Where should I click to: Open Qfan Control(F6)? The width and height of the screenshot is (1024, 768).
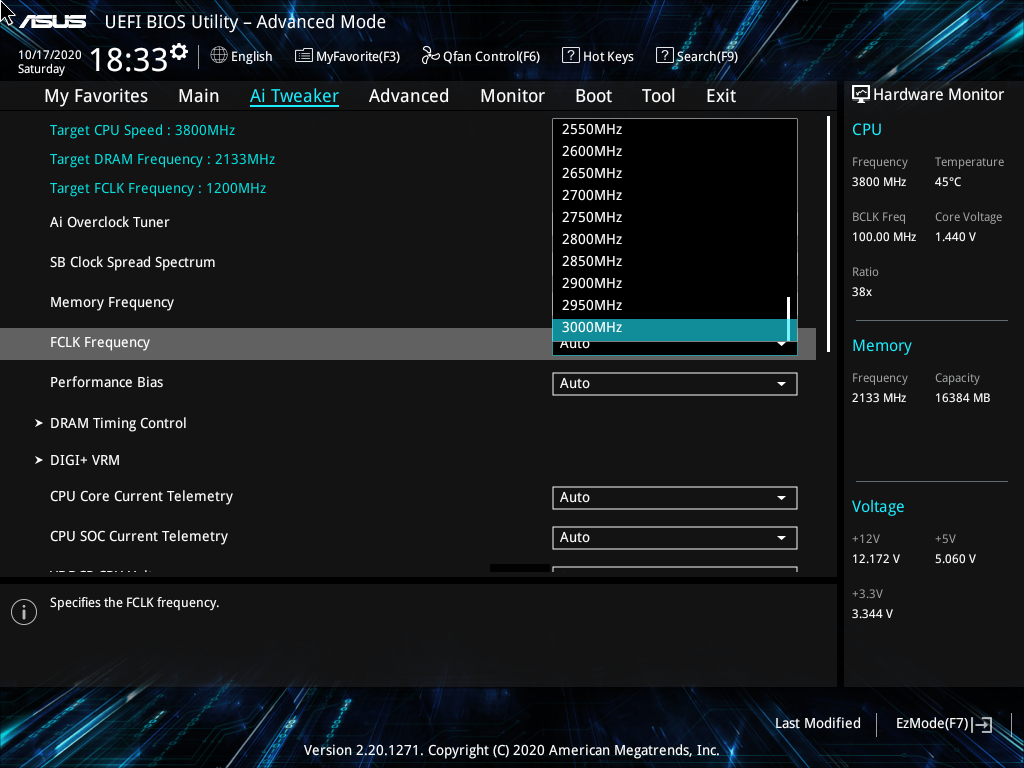tap(491, 57)
